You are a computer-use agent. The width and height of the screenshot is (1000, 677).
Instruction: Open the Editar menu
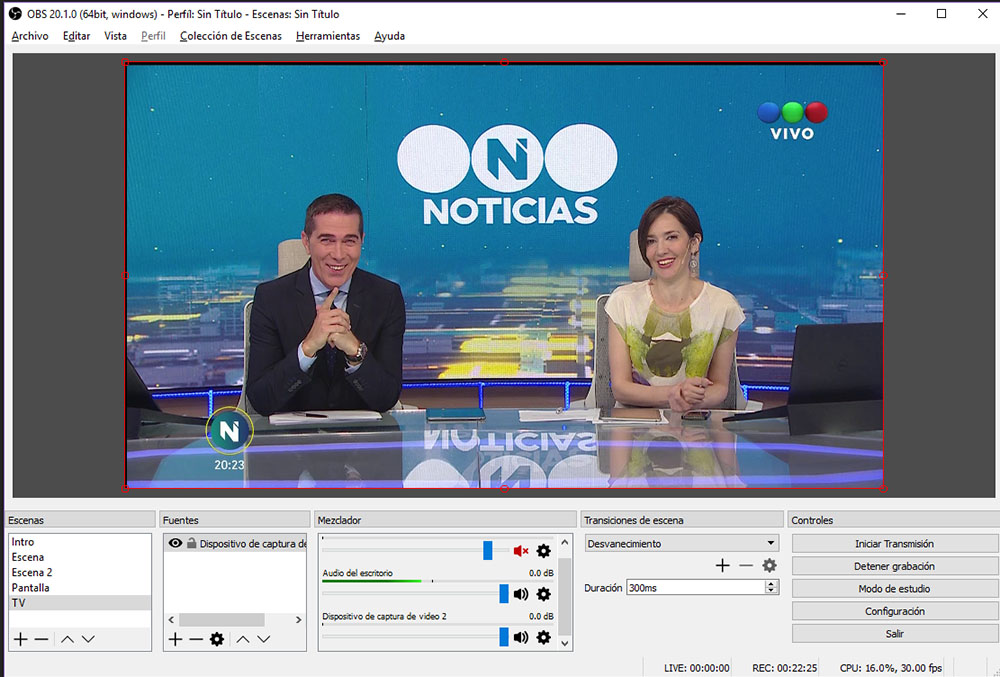tap(77, 36)
